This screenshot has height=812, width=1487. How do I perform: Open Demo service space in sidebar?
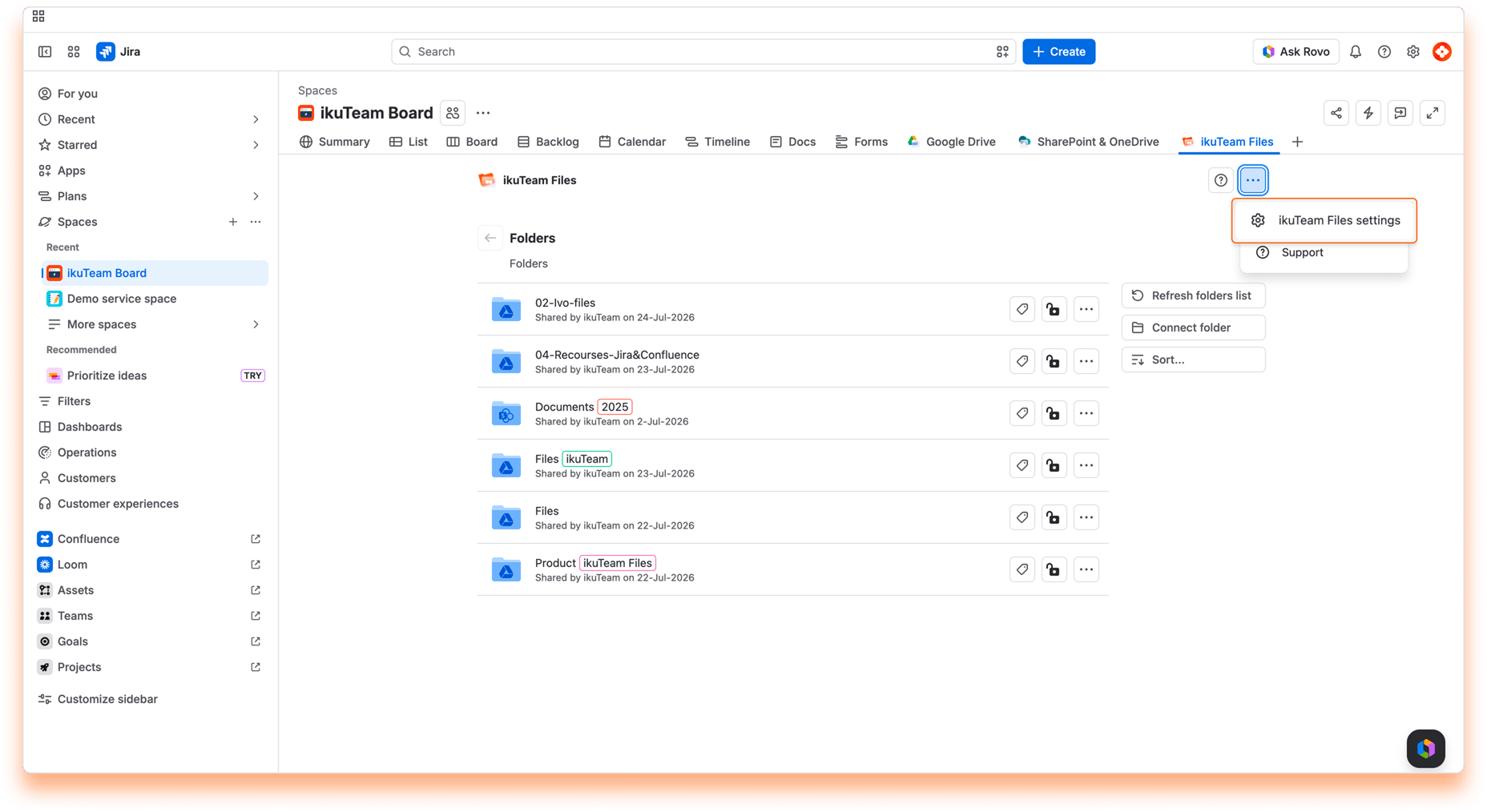[x=155, y=299]
